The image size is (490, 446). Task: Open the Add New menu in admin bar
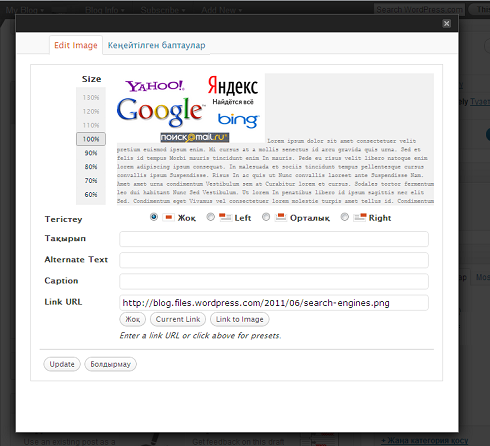pos(221,10)
